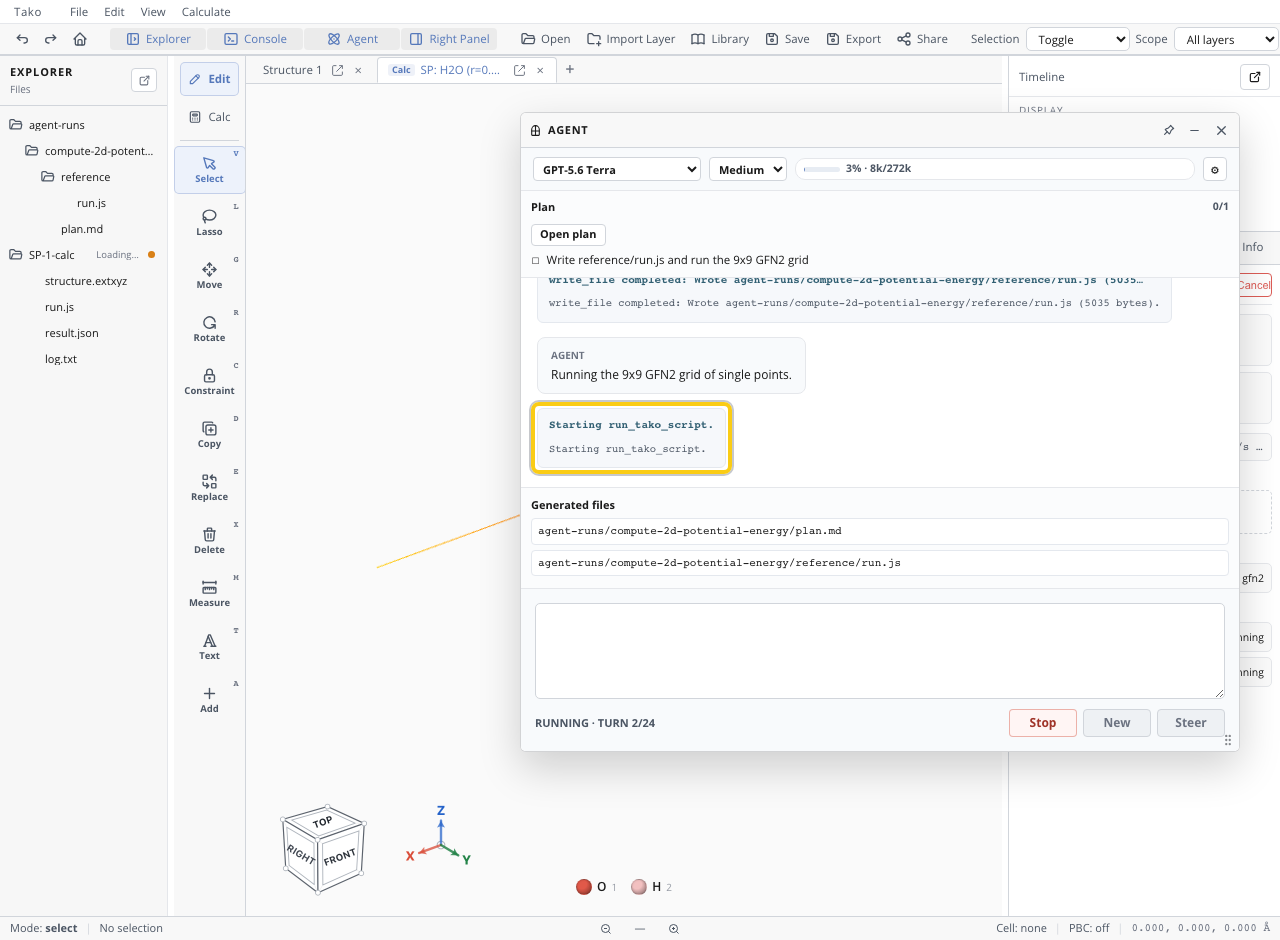Image resolution: width=1280 pixels, height=940 pixels.
Task: Collapse the SP-1-calc folder
Action: 16,255
